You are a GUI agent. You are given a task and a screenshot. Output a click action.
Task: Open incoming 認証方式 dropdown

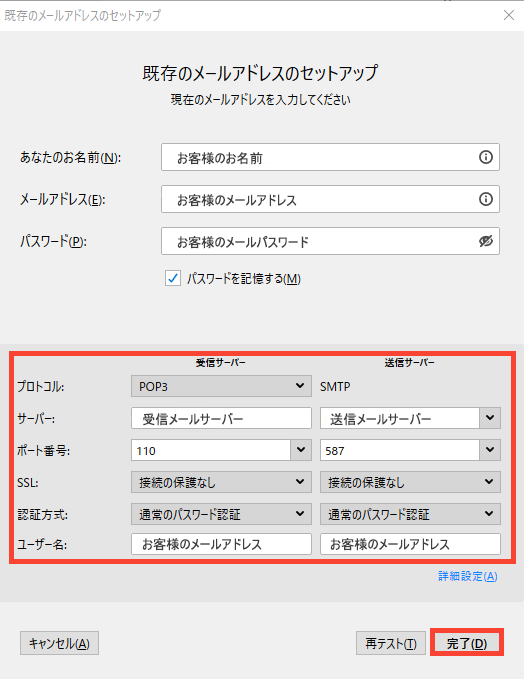point(221,514)
